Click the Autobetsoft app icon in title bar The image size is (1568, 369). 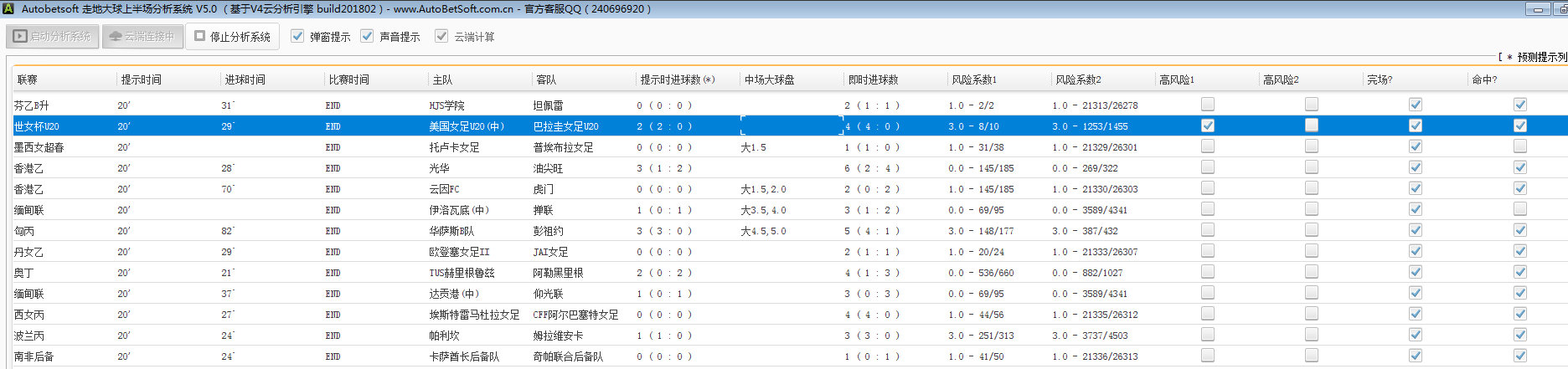(8, 8)
